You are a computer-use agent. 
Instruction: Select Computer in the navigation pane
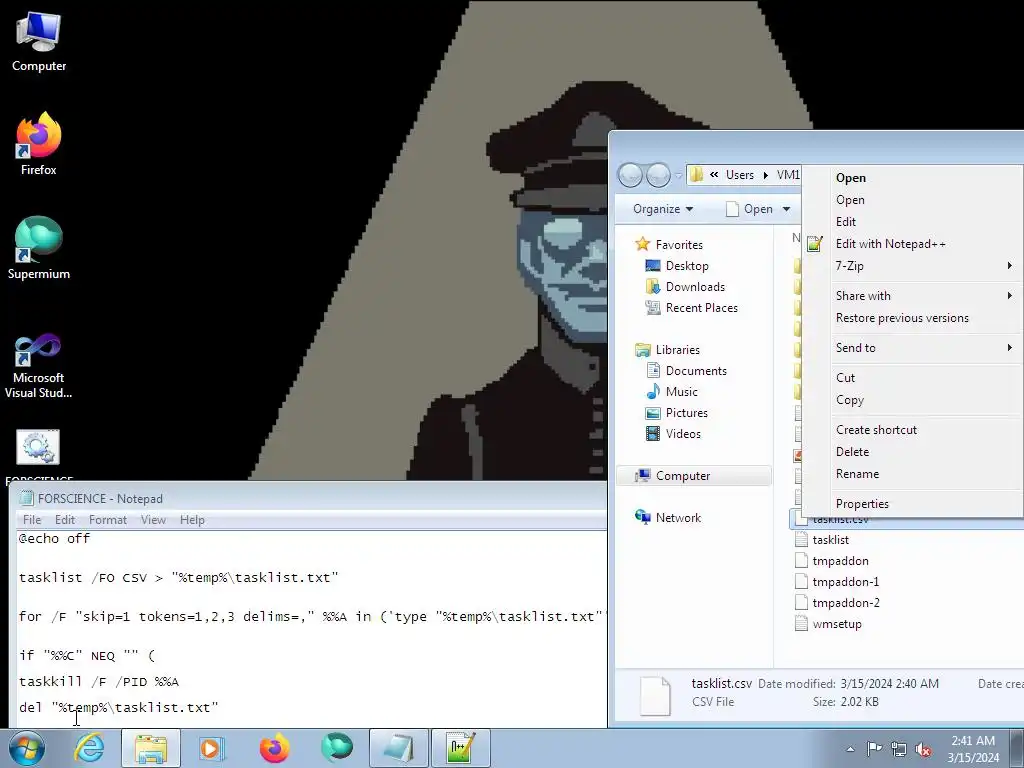694,476
